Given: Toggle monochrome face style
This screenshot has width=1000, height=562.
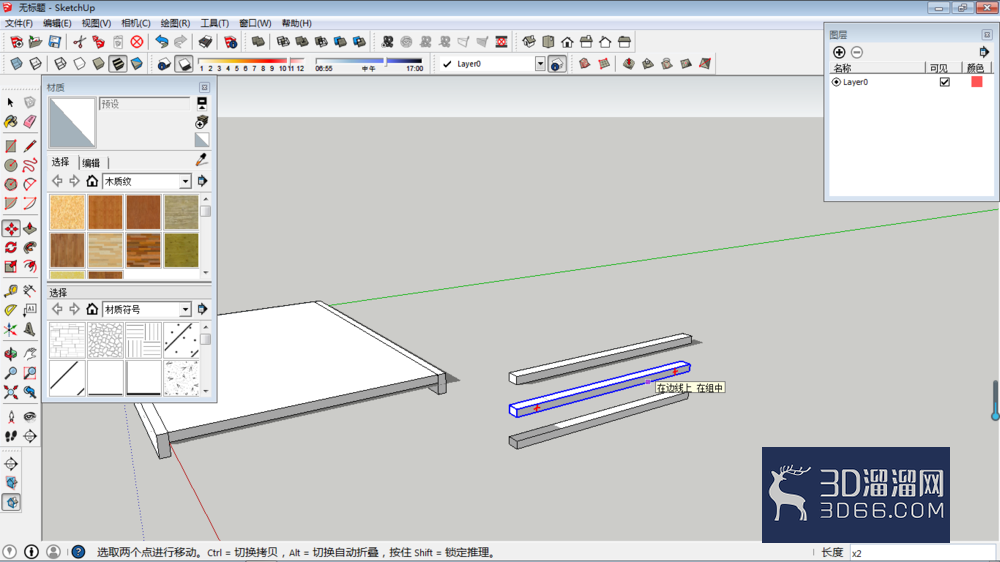Looking at the screenshot, I should click(136, 64).
